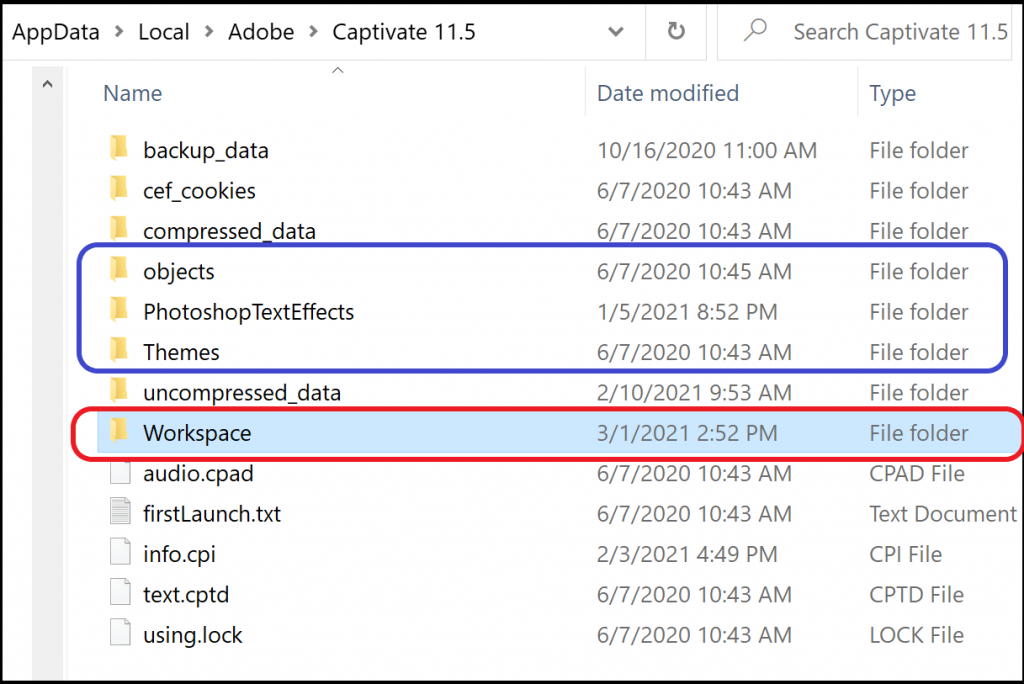Navigate to Adobe in breadcrumb path

[261, 32]
